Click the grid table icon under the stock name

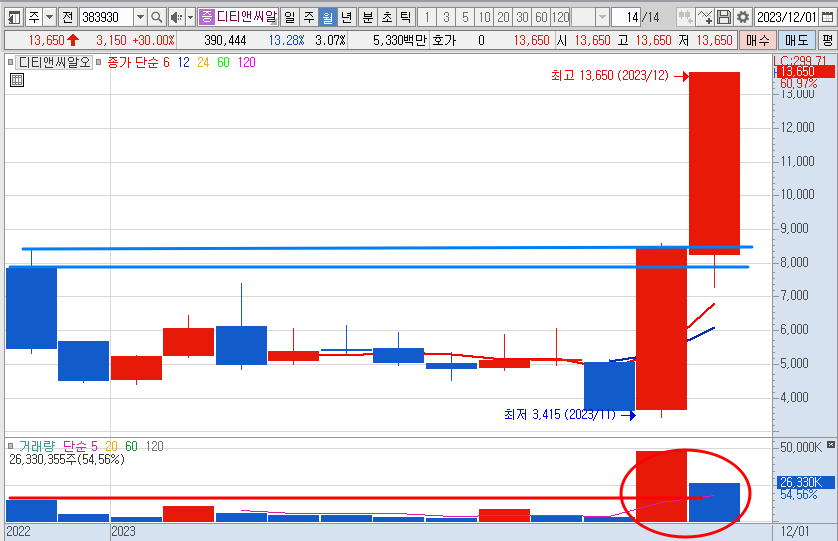pyautogui.click(x=17, y=80)
